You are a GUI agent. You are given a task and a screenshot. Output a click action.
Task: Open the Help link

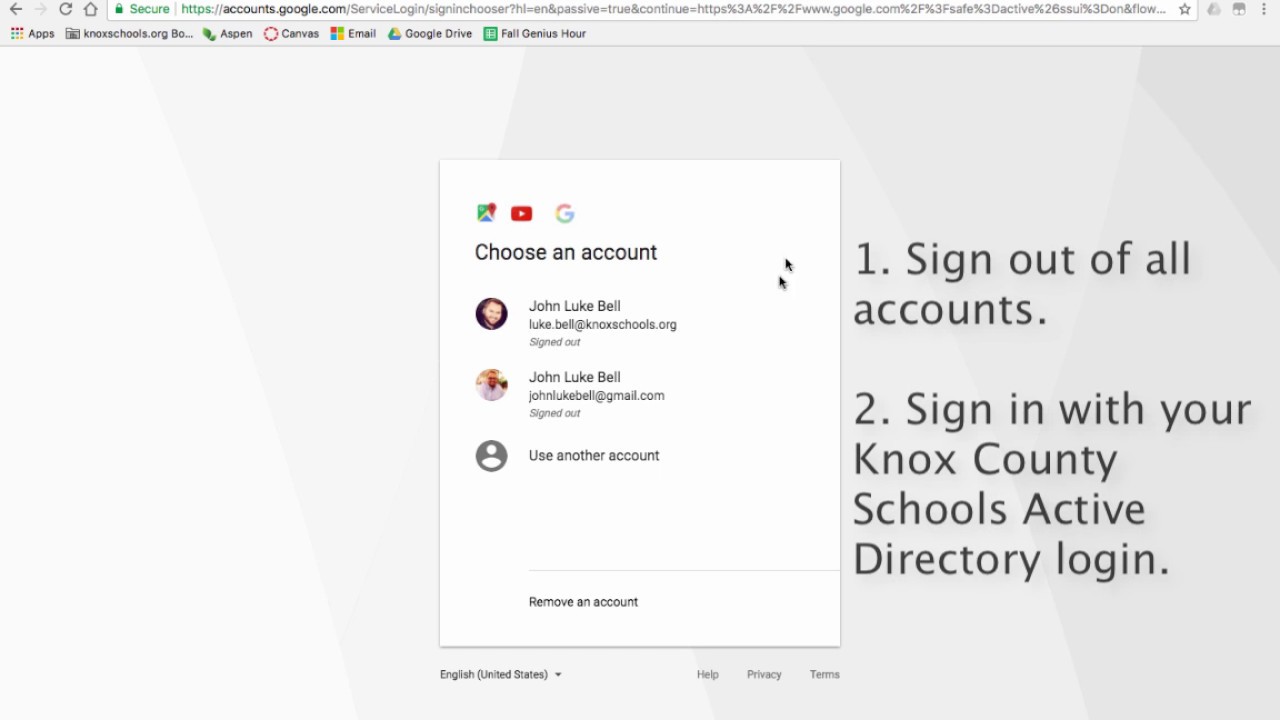(x=708, y=674)
